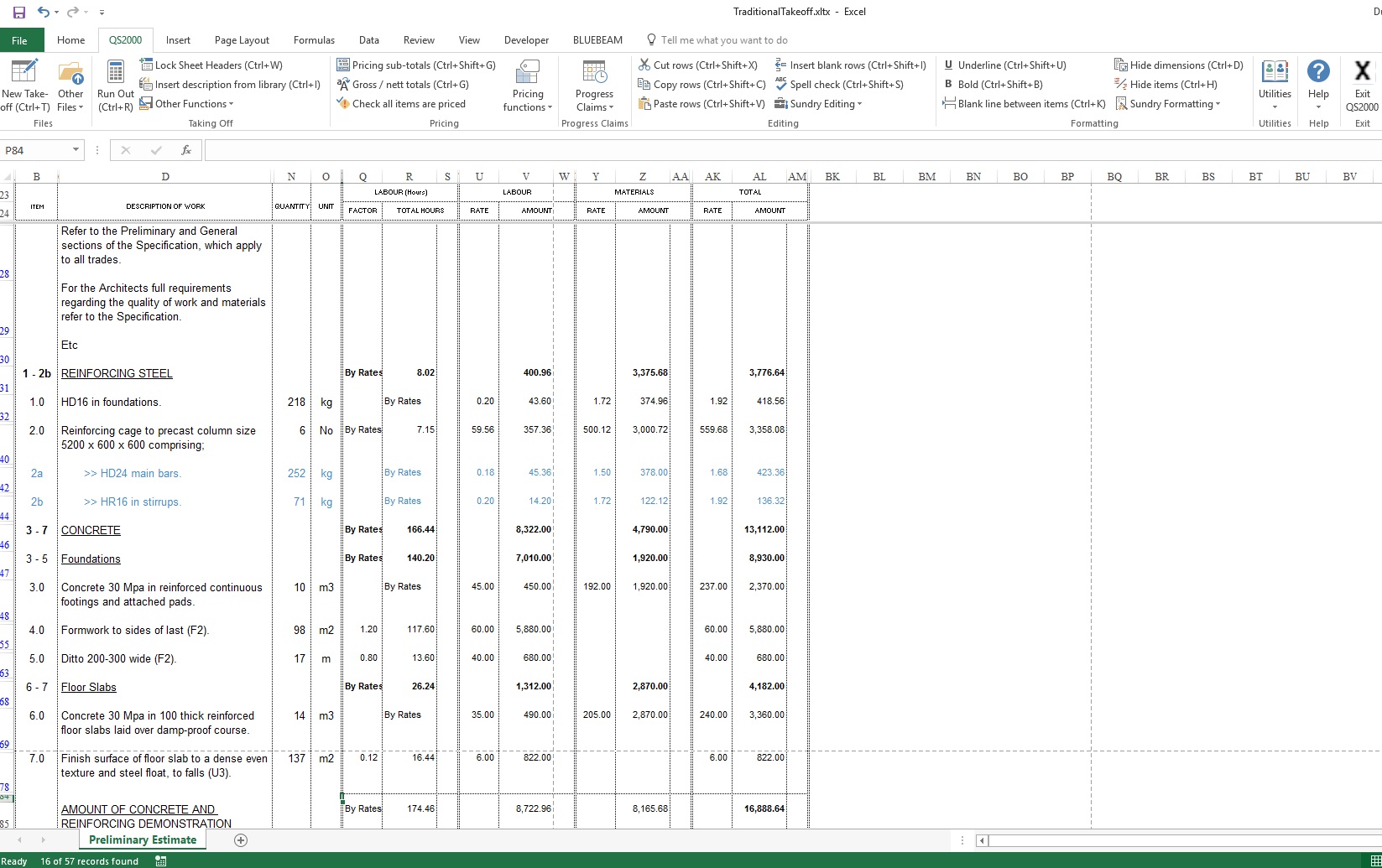1382x868 pixels.
Task: Click Pricing sub-totals icon
Action: [343, 65]
